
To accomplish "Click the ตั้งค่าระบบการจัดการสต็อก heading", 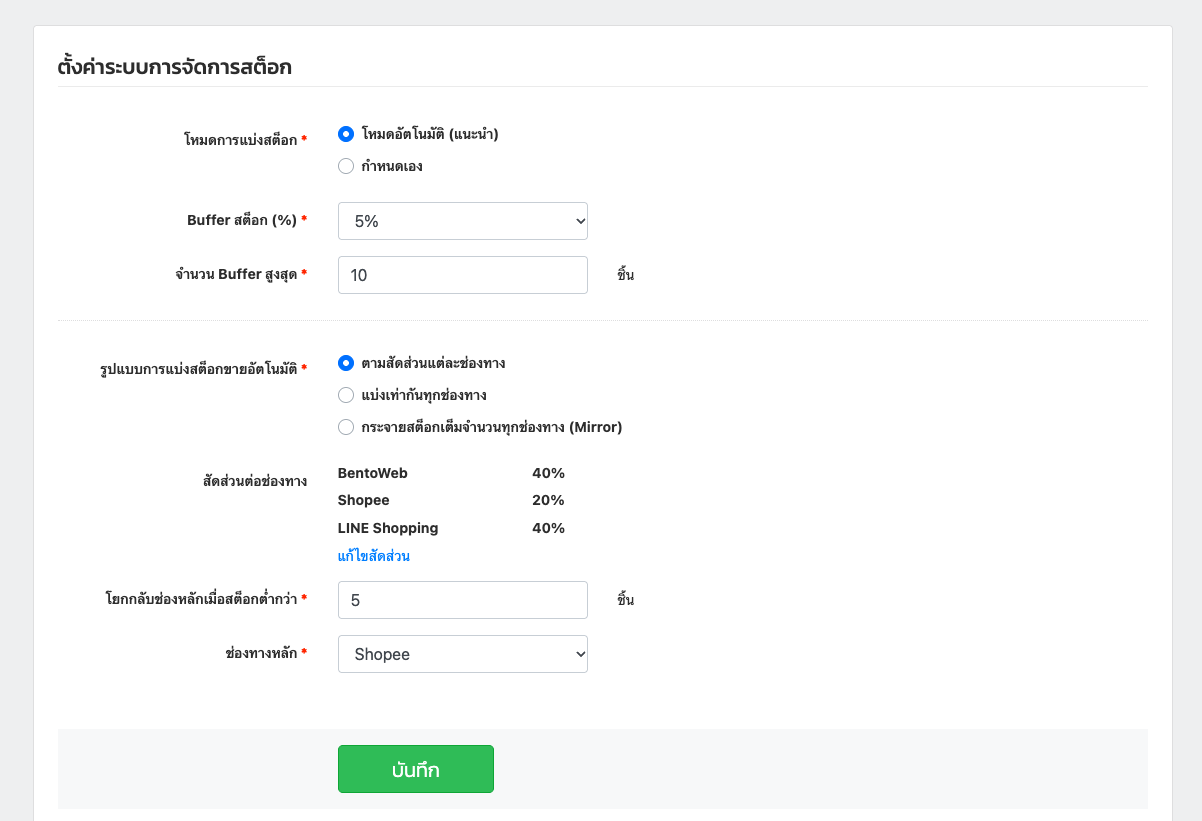I will [175, 68].
